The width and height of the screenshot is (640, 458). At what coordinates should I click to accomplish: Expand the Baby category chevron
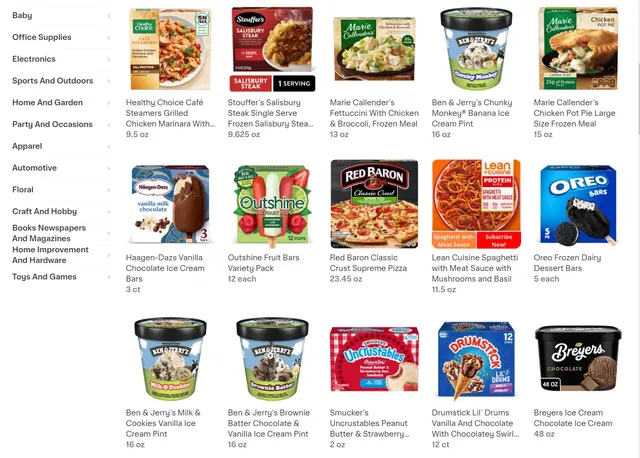pyautogui.click(x=109, y=16)
